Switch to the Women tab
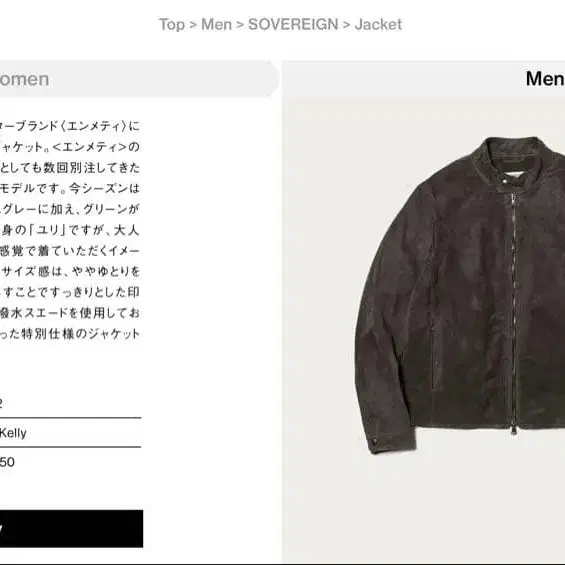 click(x=139, y=79)
